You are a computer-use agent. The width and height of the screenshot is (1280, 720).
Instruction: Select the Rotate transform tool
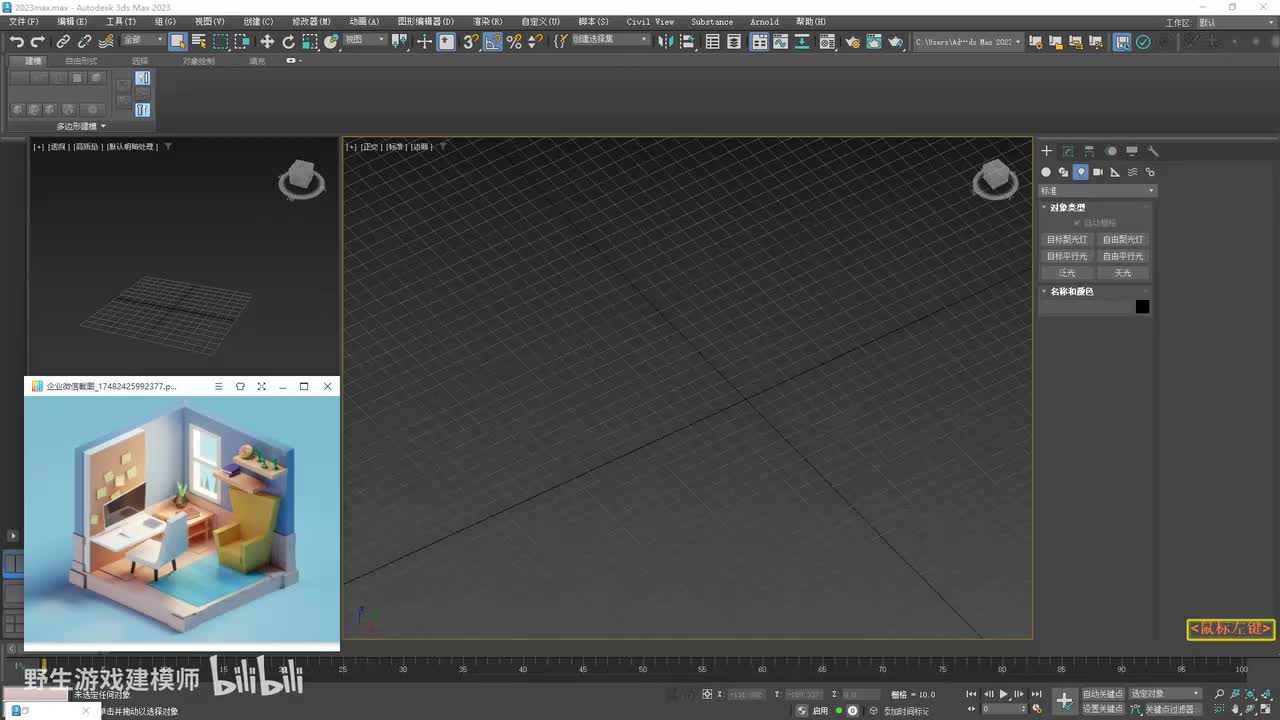pos(288,41)
